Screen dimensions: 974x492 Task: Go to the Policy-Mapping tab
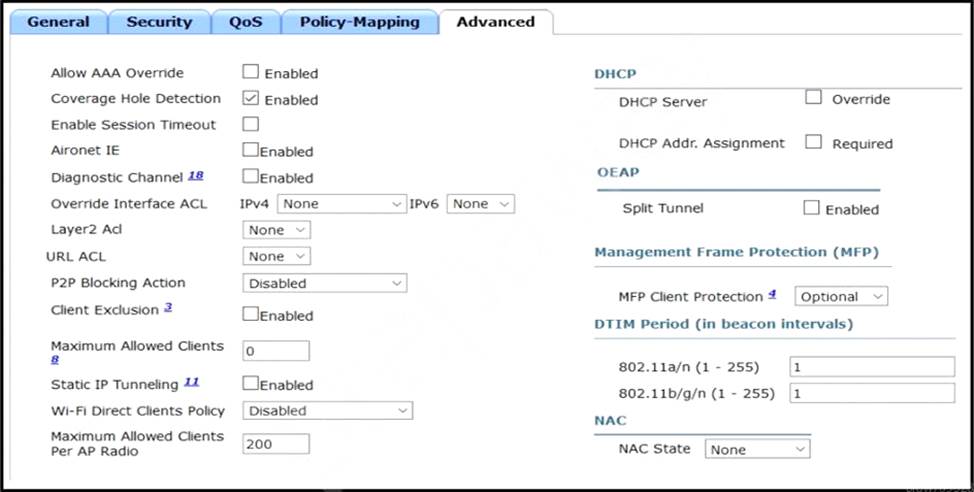359,21
